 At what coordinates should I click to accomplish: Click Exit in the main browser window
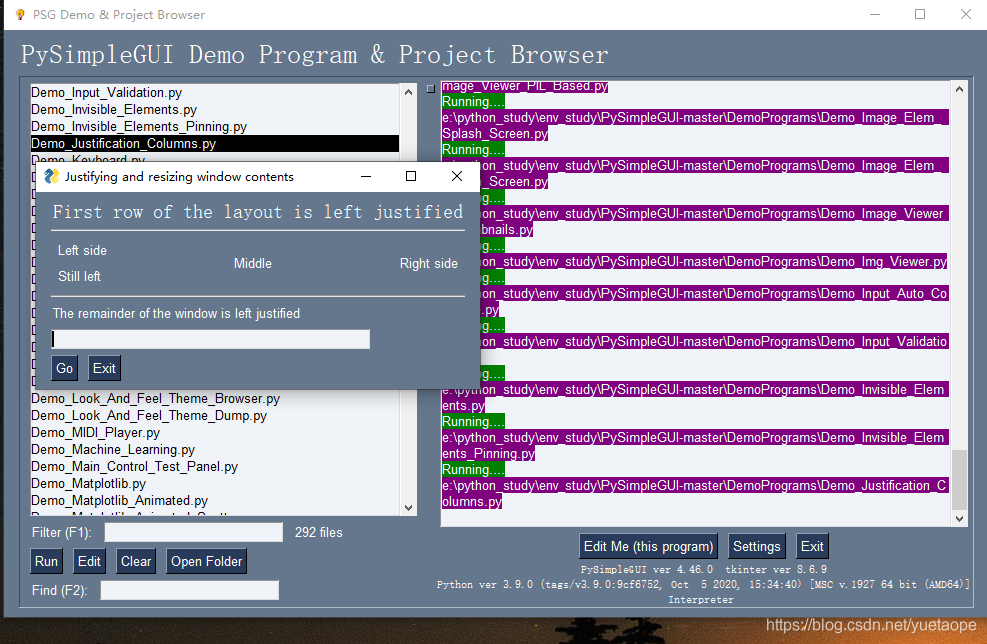812,546
